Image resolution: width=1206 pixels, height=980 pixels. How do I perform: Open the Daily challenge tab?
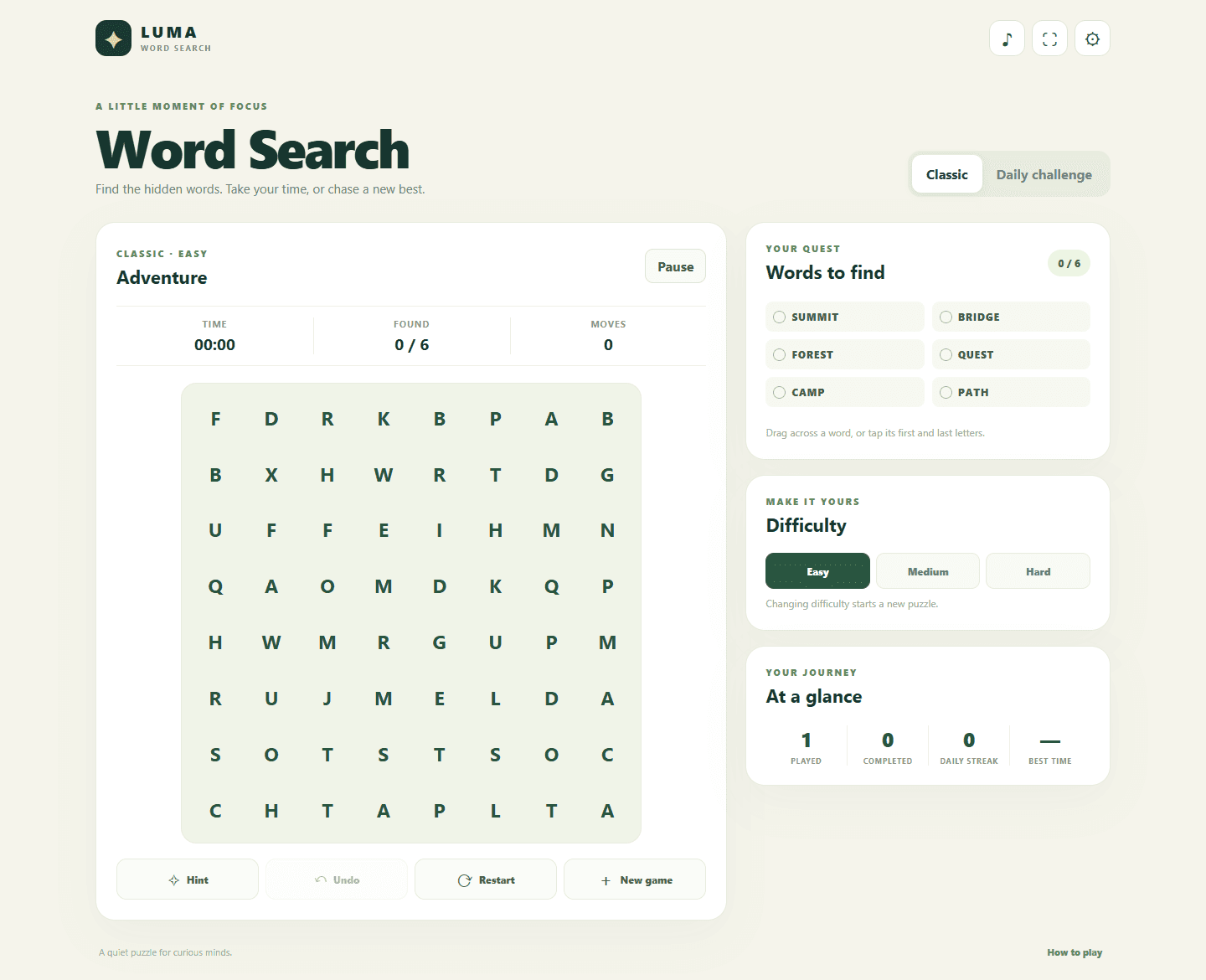point(1044,174)
